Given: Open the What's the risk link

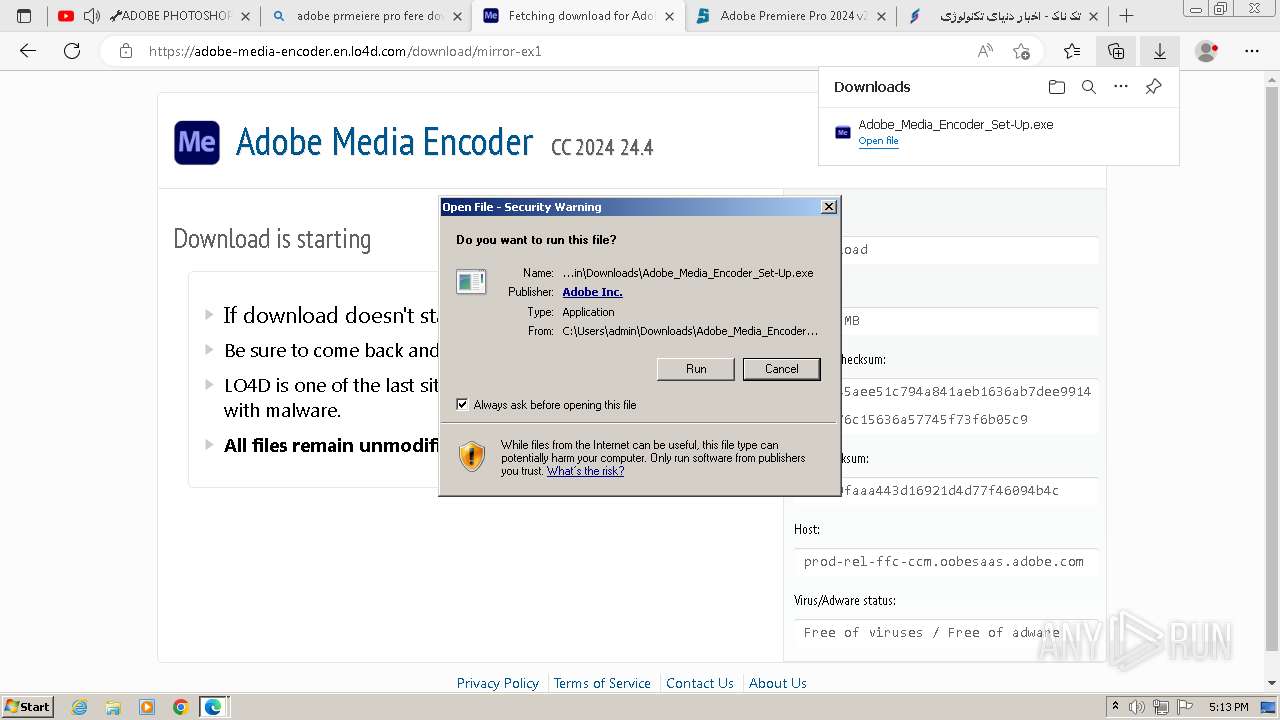Looking at the screenshot, I should (x=585, y=471).
